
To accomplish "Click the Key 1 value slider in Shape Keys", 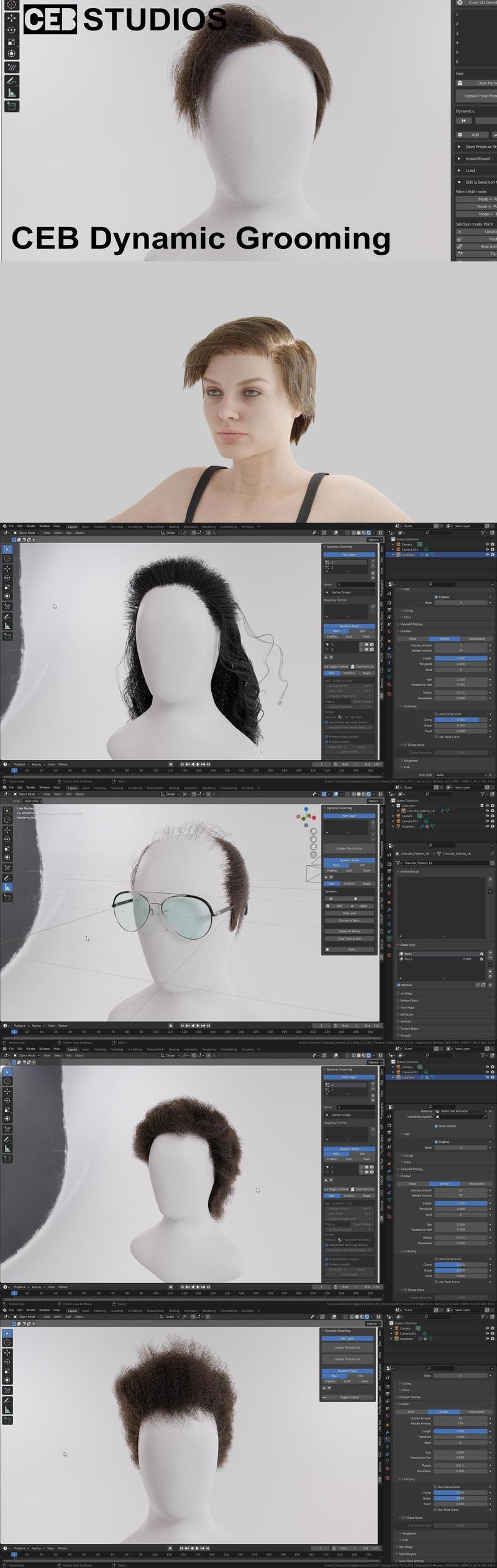I will (467, 959).
